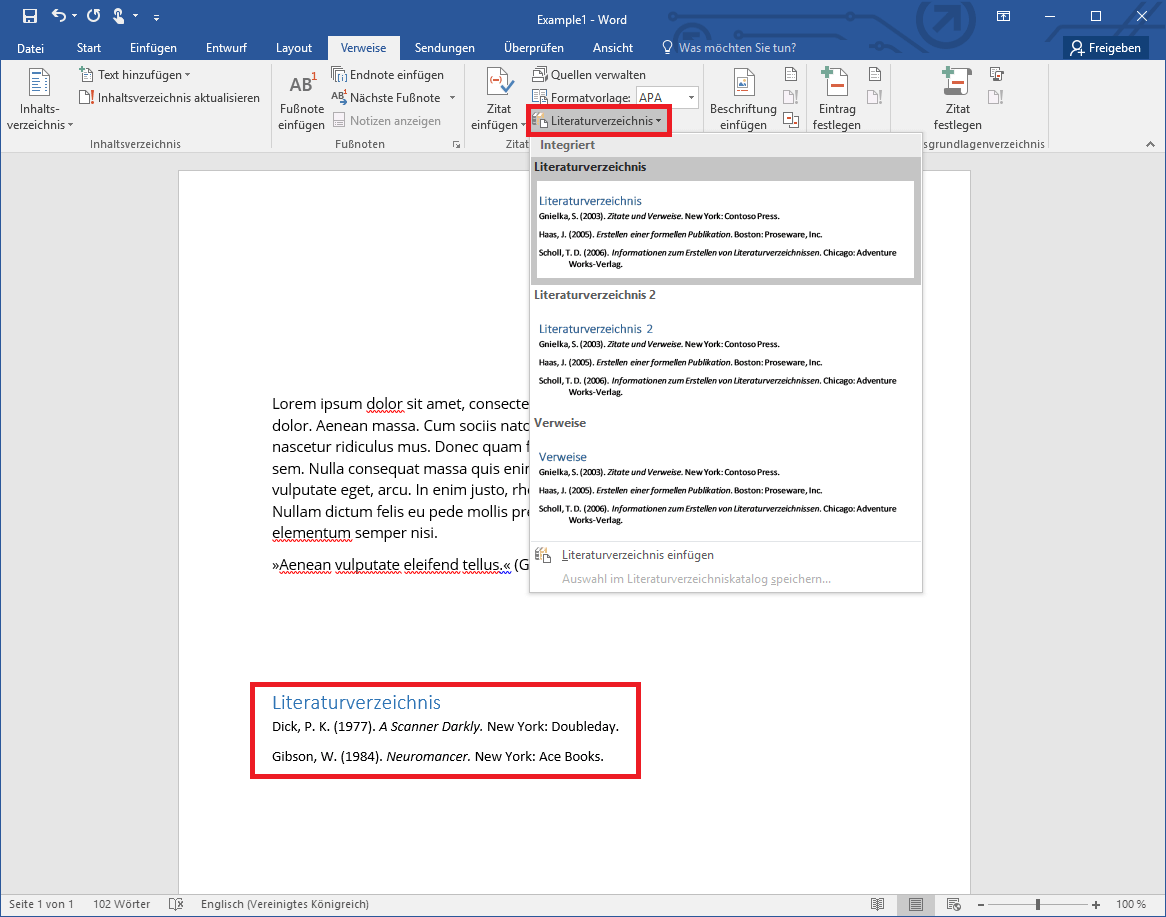Toggle the Literaturverzeichnis dropdown button

[598, 121]
